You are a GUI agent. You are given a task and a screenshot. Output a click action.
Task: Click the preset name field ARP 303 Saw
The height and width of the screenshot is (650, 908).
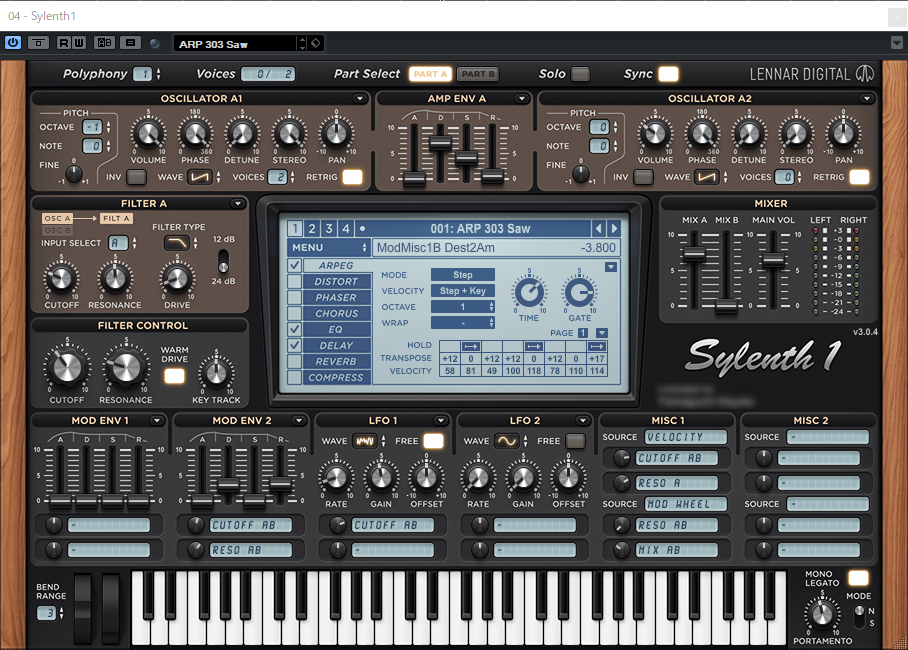(x=235, y=43)
